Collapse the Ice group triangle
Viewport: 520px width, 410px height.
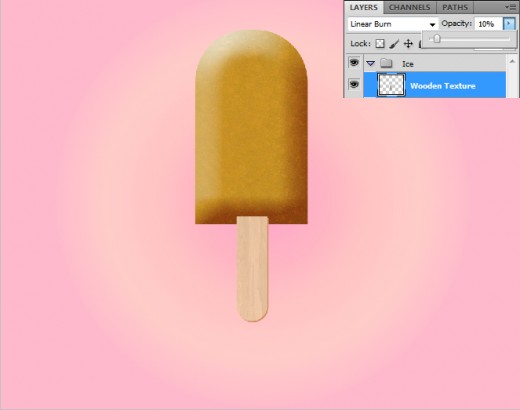coord(371,63)
